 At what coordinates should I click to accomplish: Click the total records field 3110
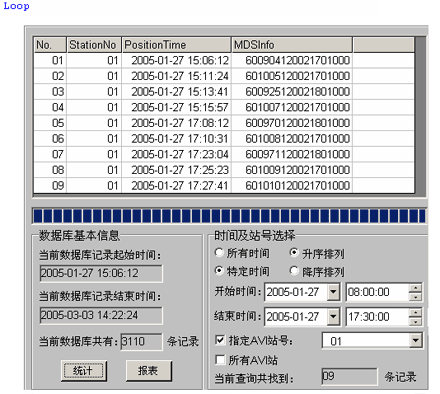point(141,342)
